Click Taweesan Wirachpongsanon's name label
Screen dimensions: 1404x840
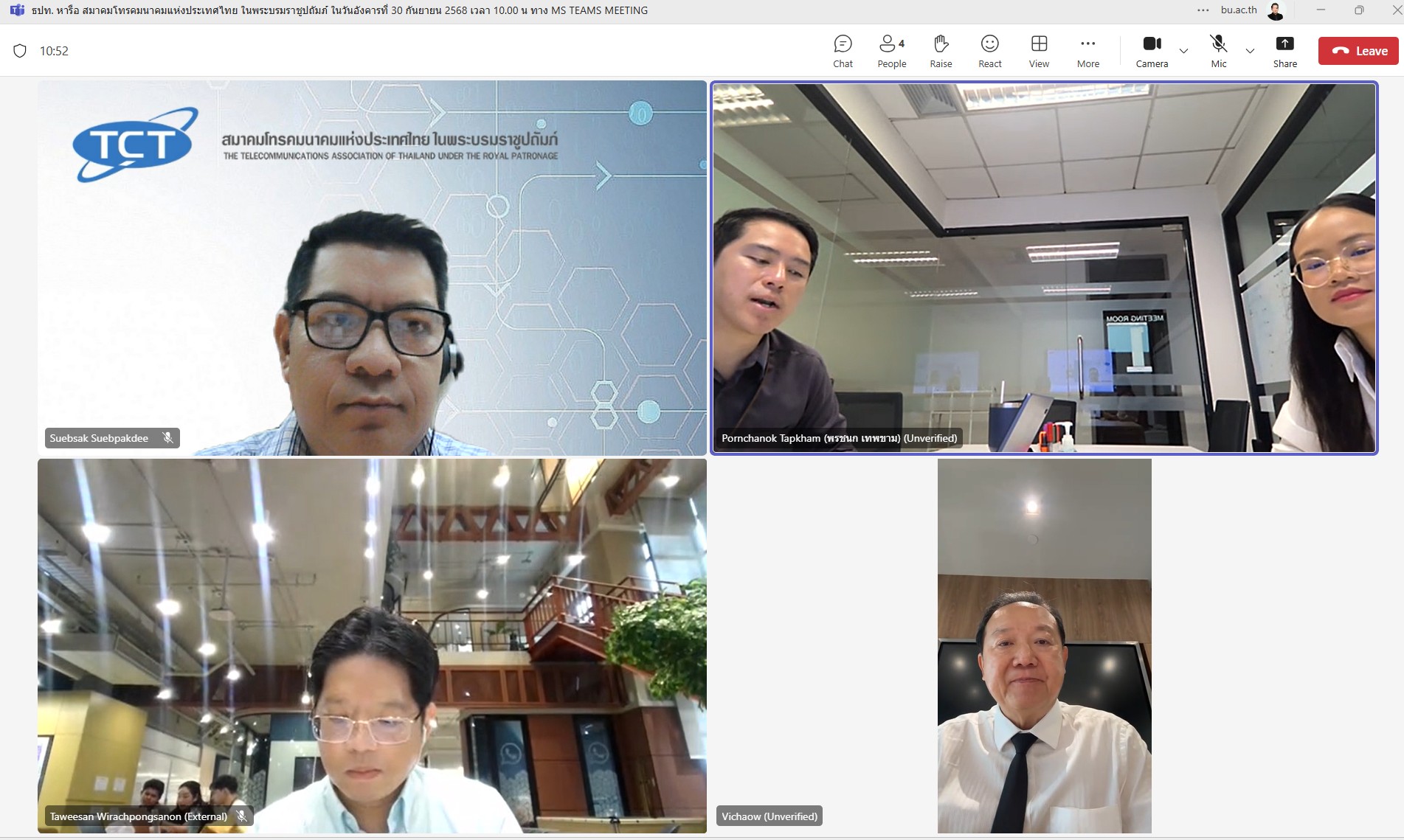[138, 816]
